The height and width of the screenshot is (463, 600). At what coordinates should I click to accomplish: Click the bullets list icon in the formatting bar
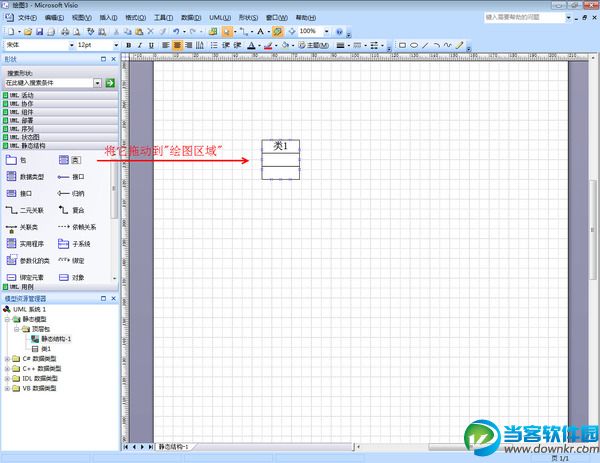(x=214, y=45)
